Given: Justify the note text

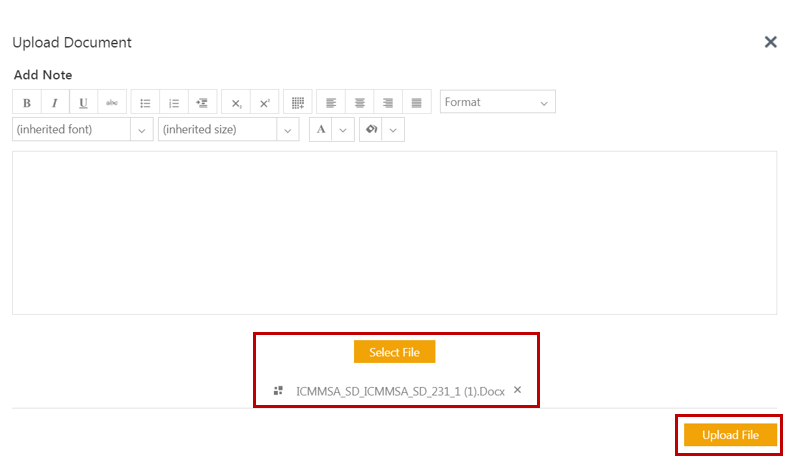Looking at the screenshot, I should point(417,103).
